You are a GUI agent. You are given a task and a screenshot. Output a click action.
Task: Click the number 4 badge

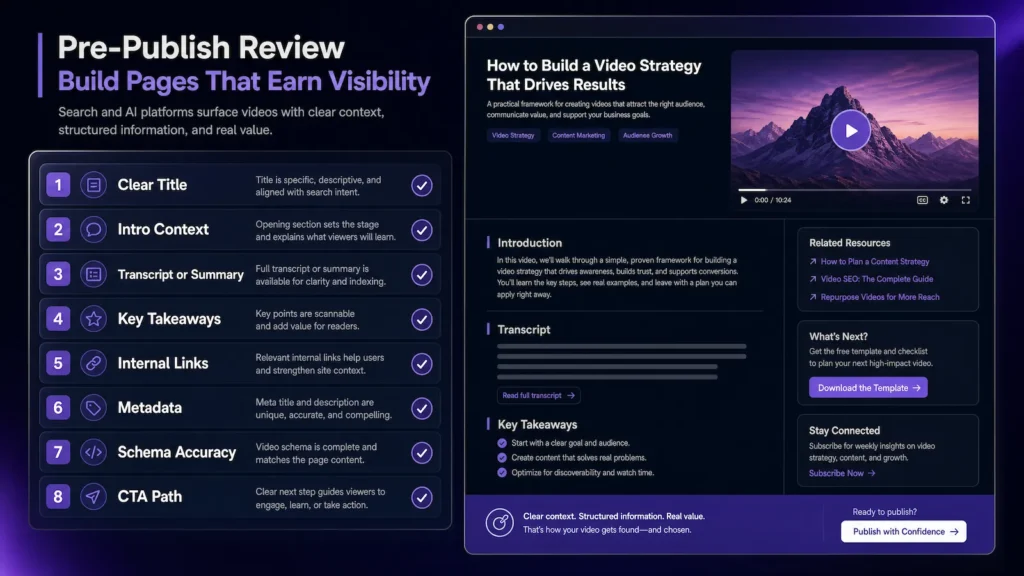point(58,319)
